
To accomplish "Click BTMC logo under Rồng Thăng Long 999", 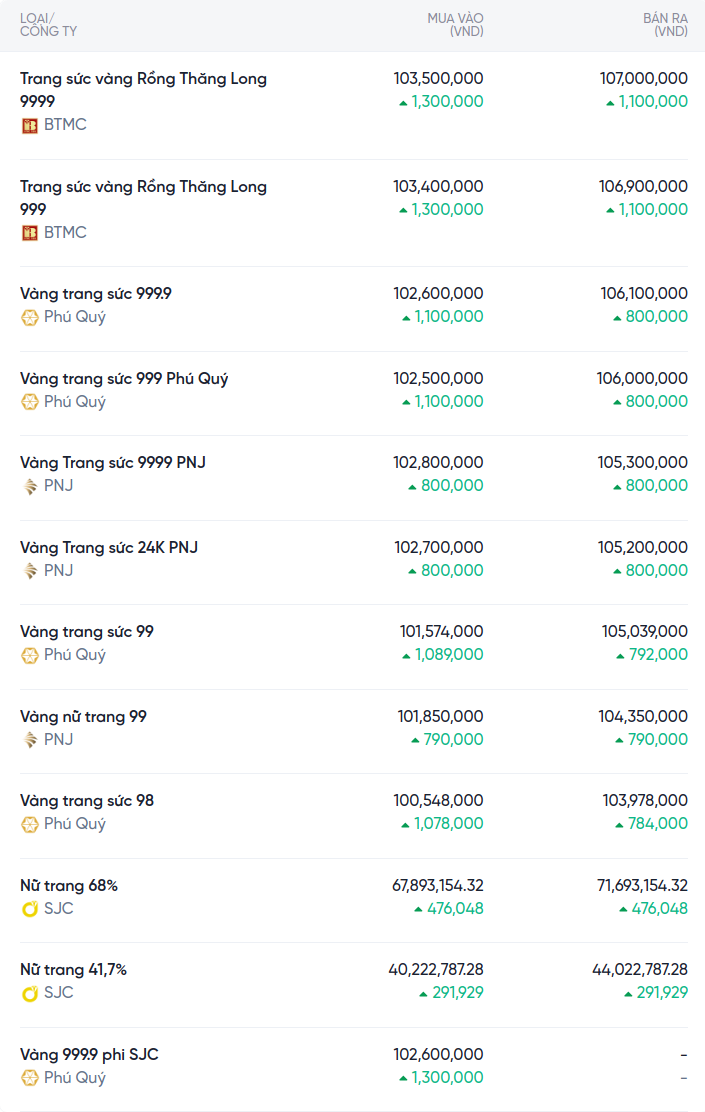I will pos(30,233).
